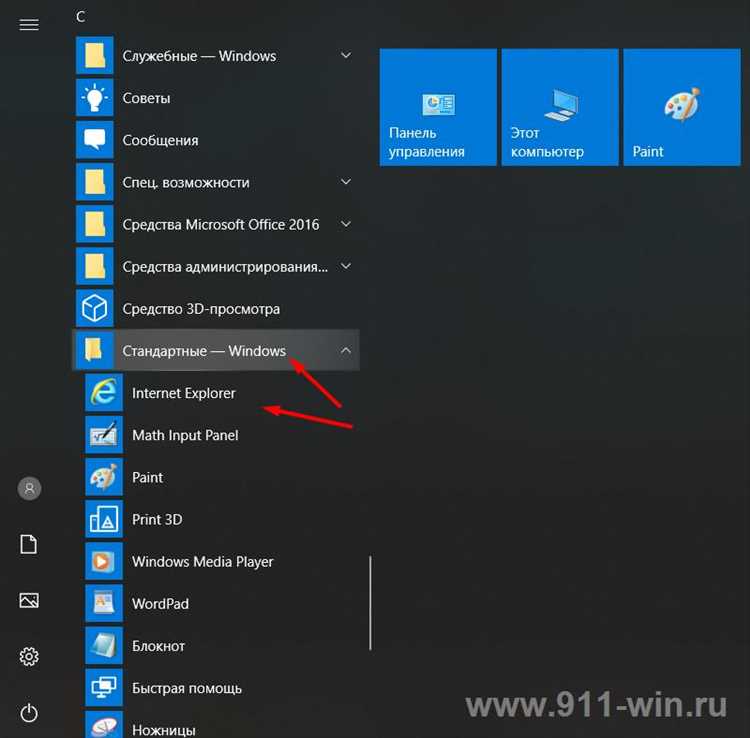This screenshot has width=750, height=738.
Task: Open the Этот компьютер tile
Action: 559,107
